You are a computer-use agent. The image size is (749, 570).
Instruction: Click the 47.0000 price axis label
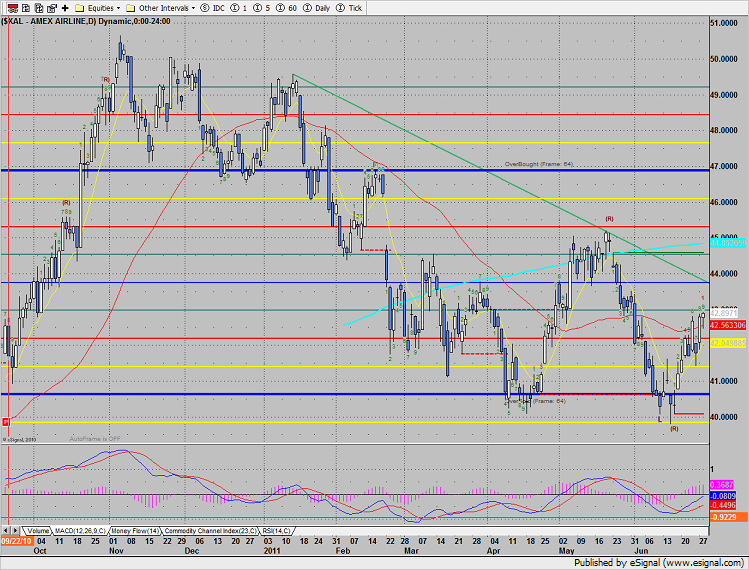724,166
